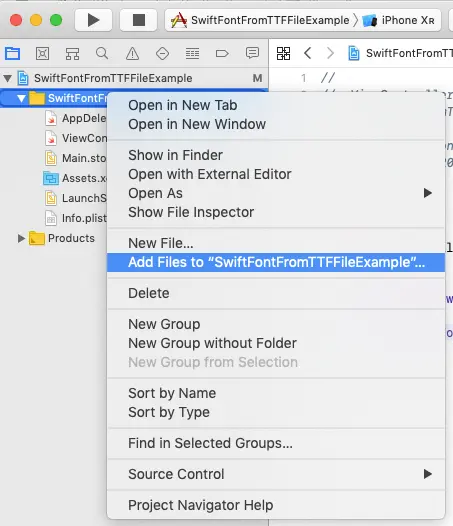The image size is (453, 526).
Task: Choose Open in New Tab
Action: click(x=276, y=105)
